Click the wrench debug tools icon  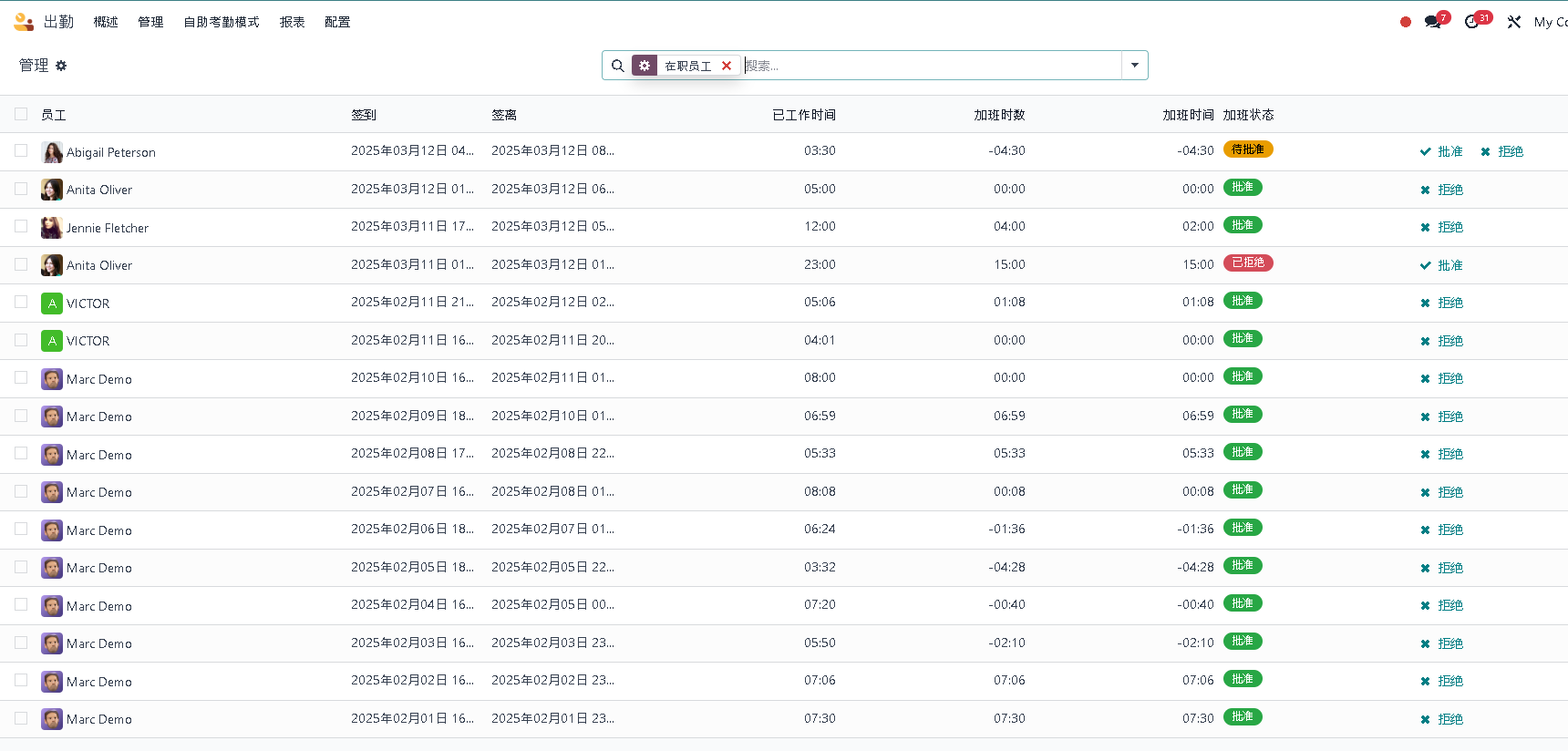coord(1514,22)
